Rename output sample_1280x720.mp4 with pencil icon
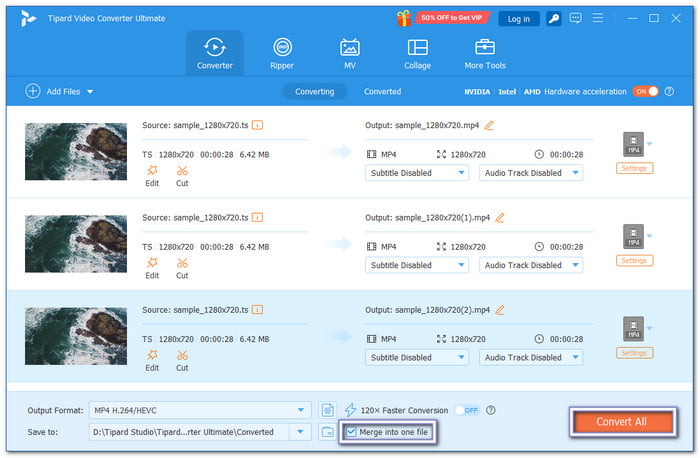 (x=489, y=125)
